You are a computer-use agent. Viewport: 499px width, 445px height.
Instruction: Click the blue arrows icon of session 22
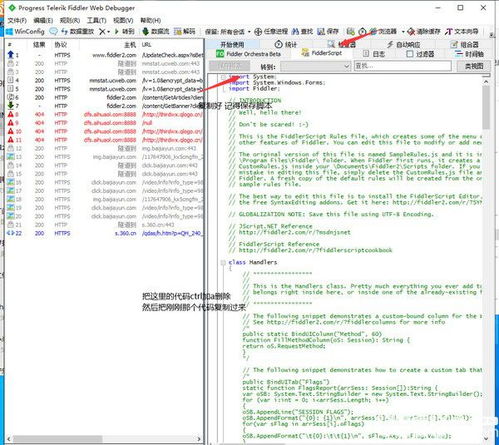[10, 233]
